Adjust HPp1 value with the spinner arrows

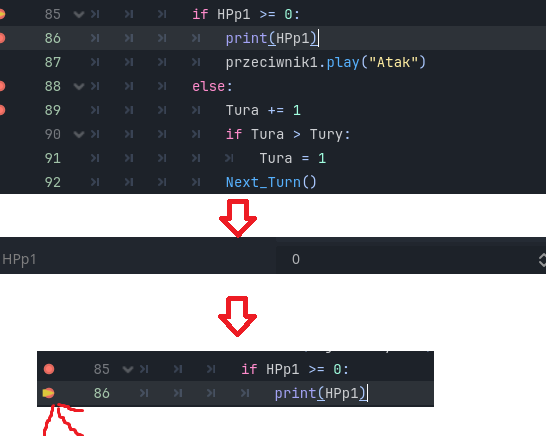[x=542, y=260]
